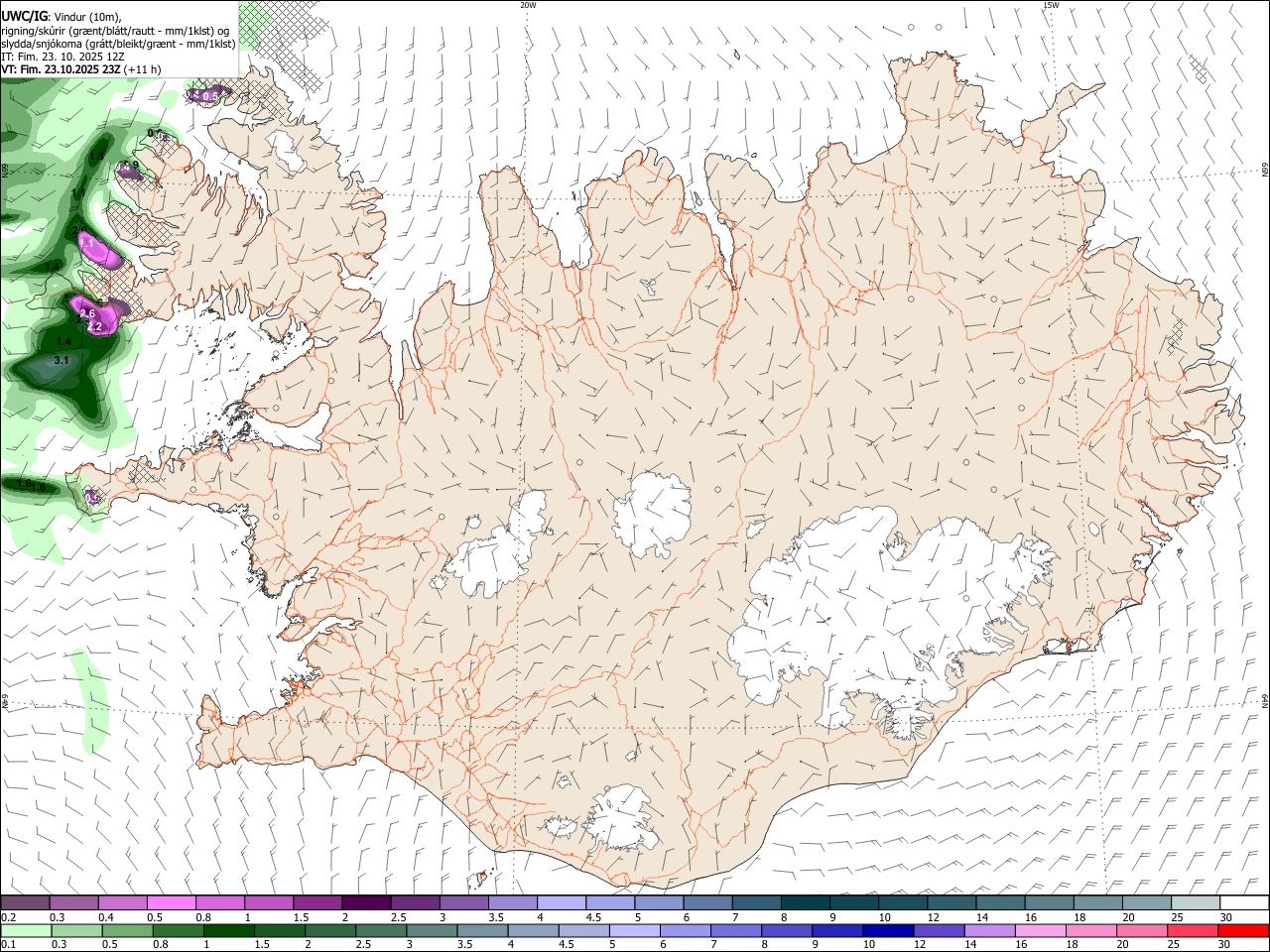Screen dimensions: 1270x952
Task: Pick the deep navy 10 swatch in the lower legend row
Action: point(888,930)
